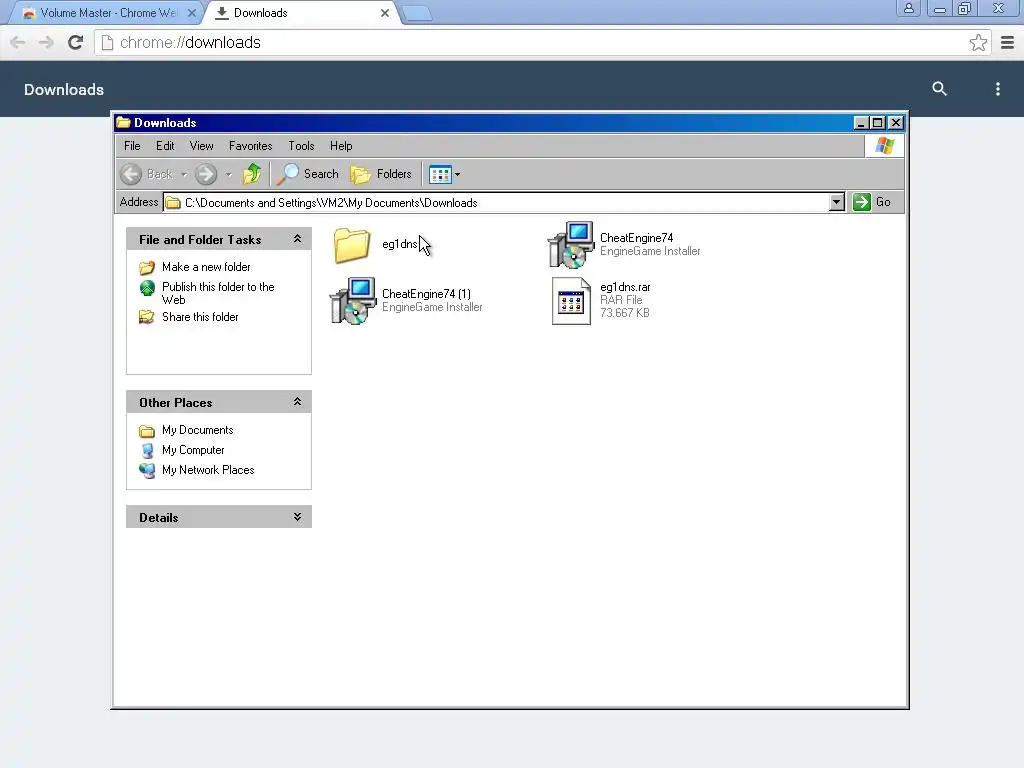Open the Favorites menu
The image size is (1024, 768).
pyautogui.click(x=250, y=146)
